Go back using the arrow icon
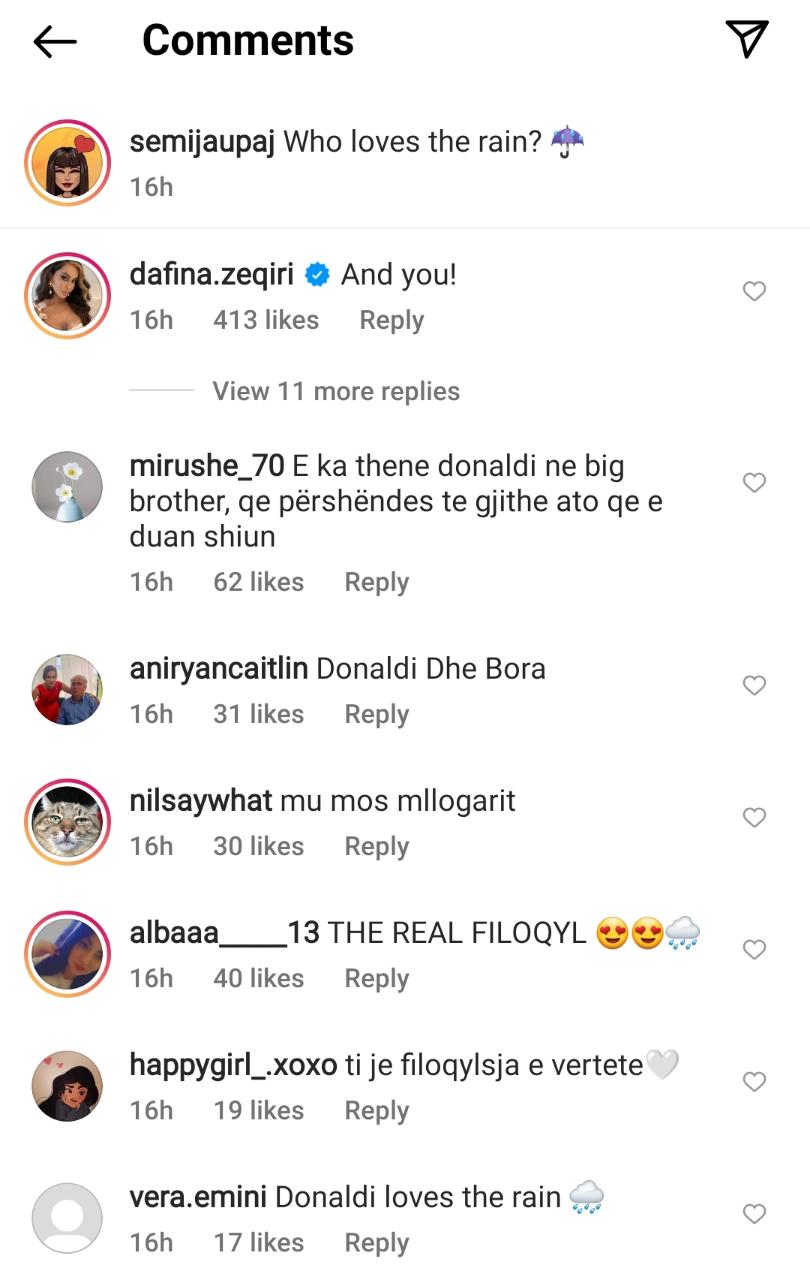 click(55, 41)
